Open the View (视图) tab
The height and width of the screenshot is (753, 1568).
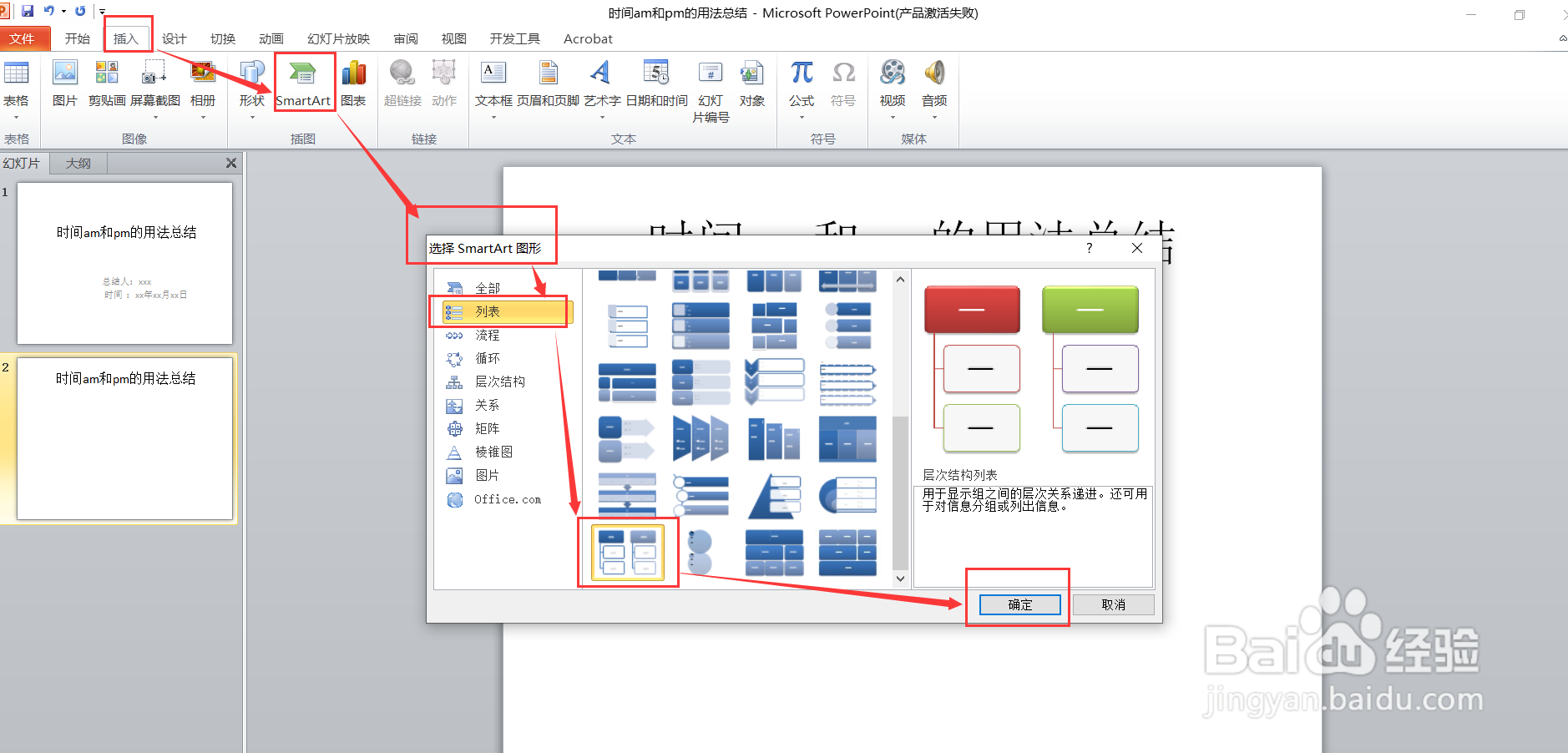pyautogui.click(x=454, y=38)
